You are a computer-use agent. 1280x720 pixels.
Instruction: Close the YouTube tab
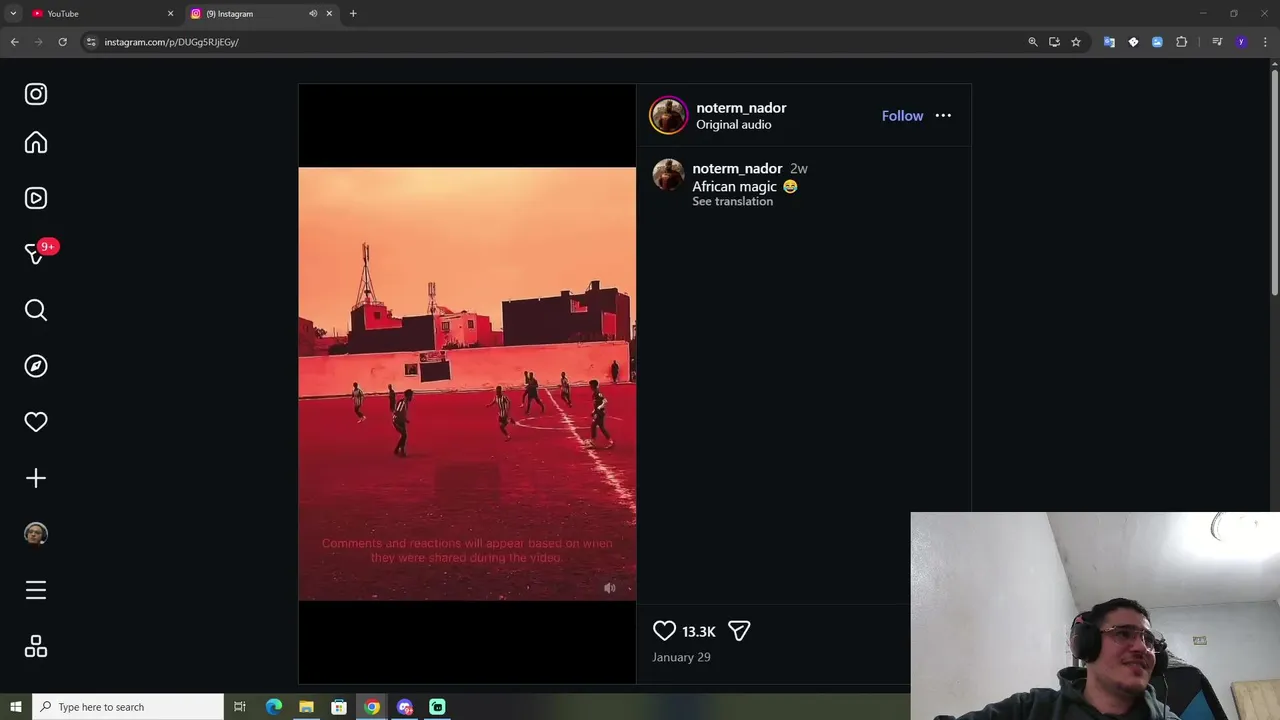pos(170,14)
